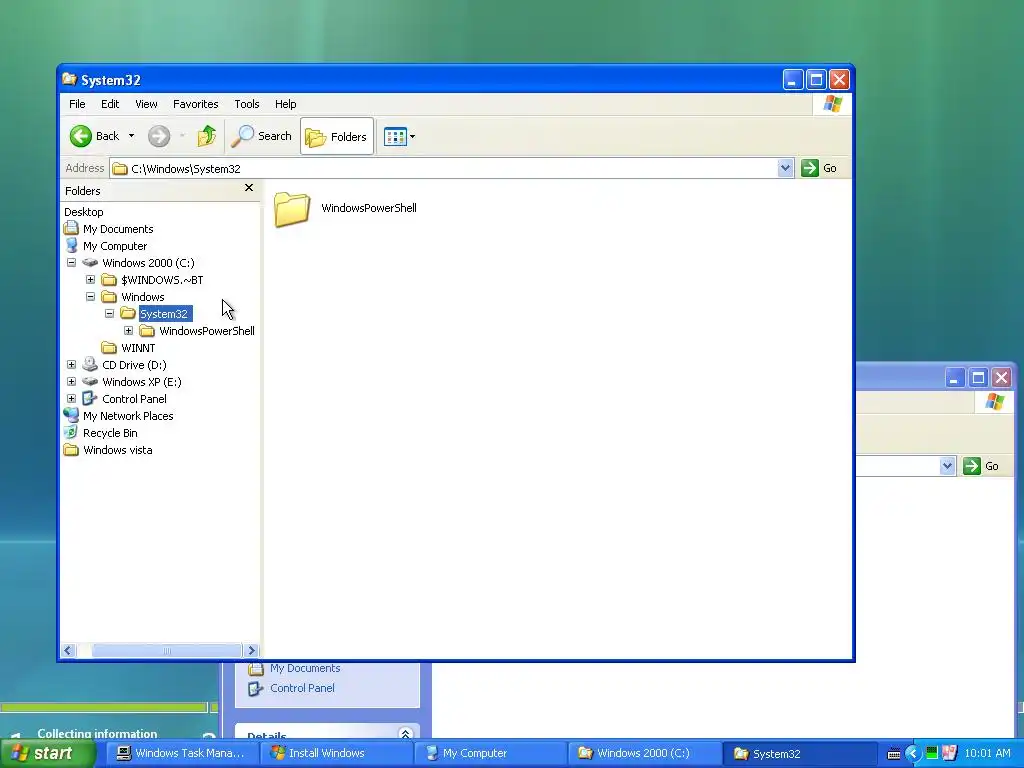Select the large WindowsPowerShell folder icon
Screen dimensions: 1024x768
(292, 209)
